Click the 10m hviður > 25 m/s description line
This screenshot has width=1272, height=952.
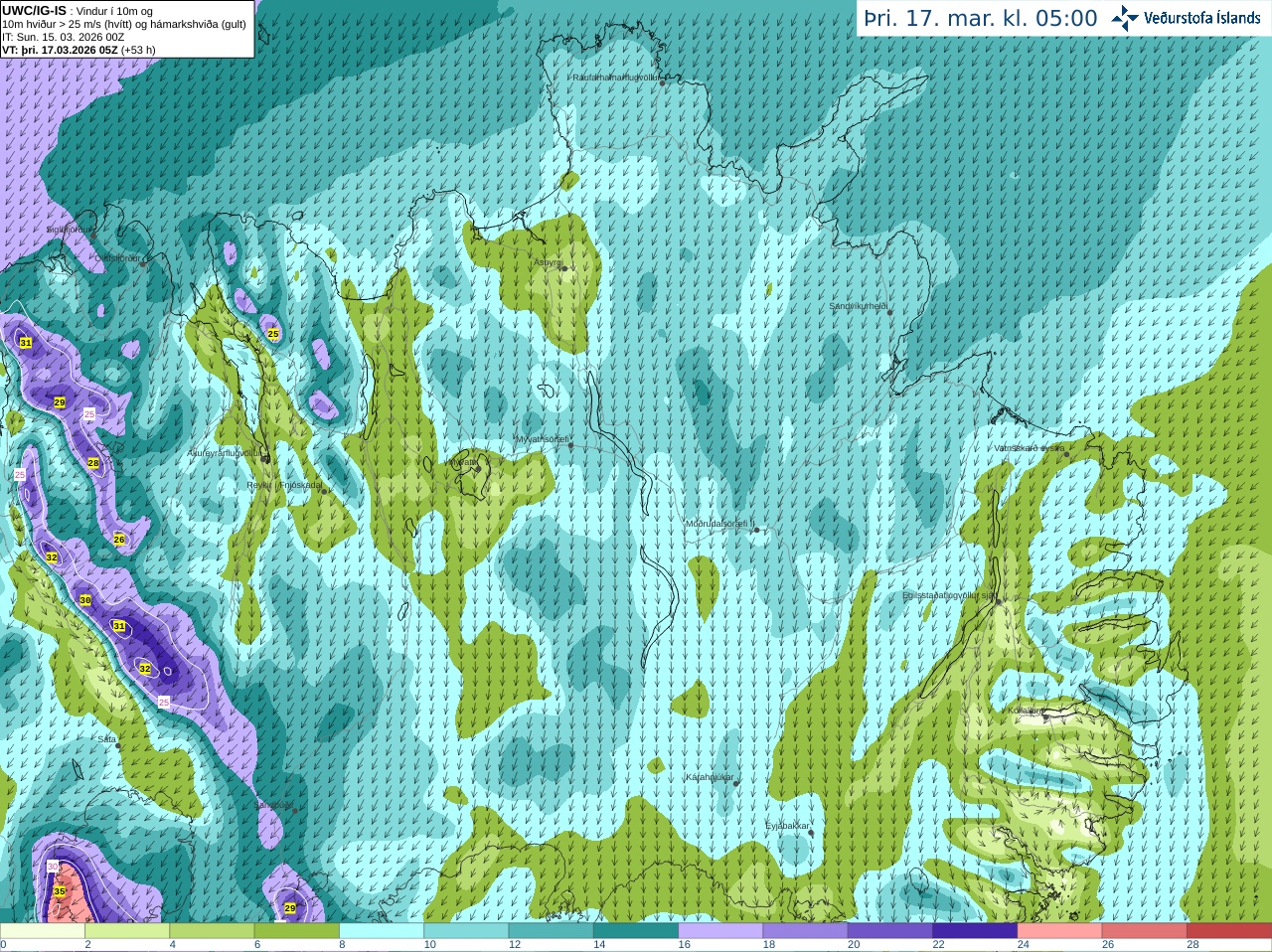click(124, 24)
